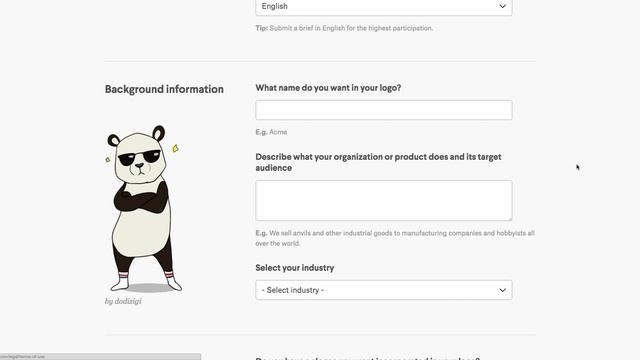This screenshot has height=360, width=640.
Task: Click the large yellow sparkle beside panda's ear
Action: pos(176,148)
